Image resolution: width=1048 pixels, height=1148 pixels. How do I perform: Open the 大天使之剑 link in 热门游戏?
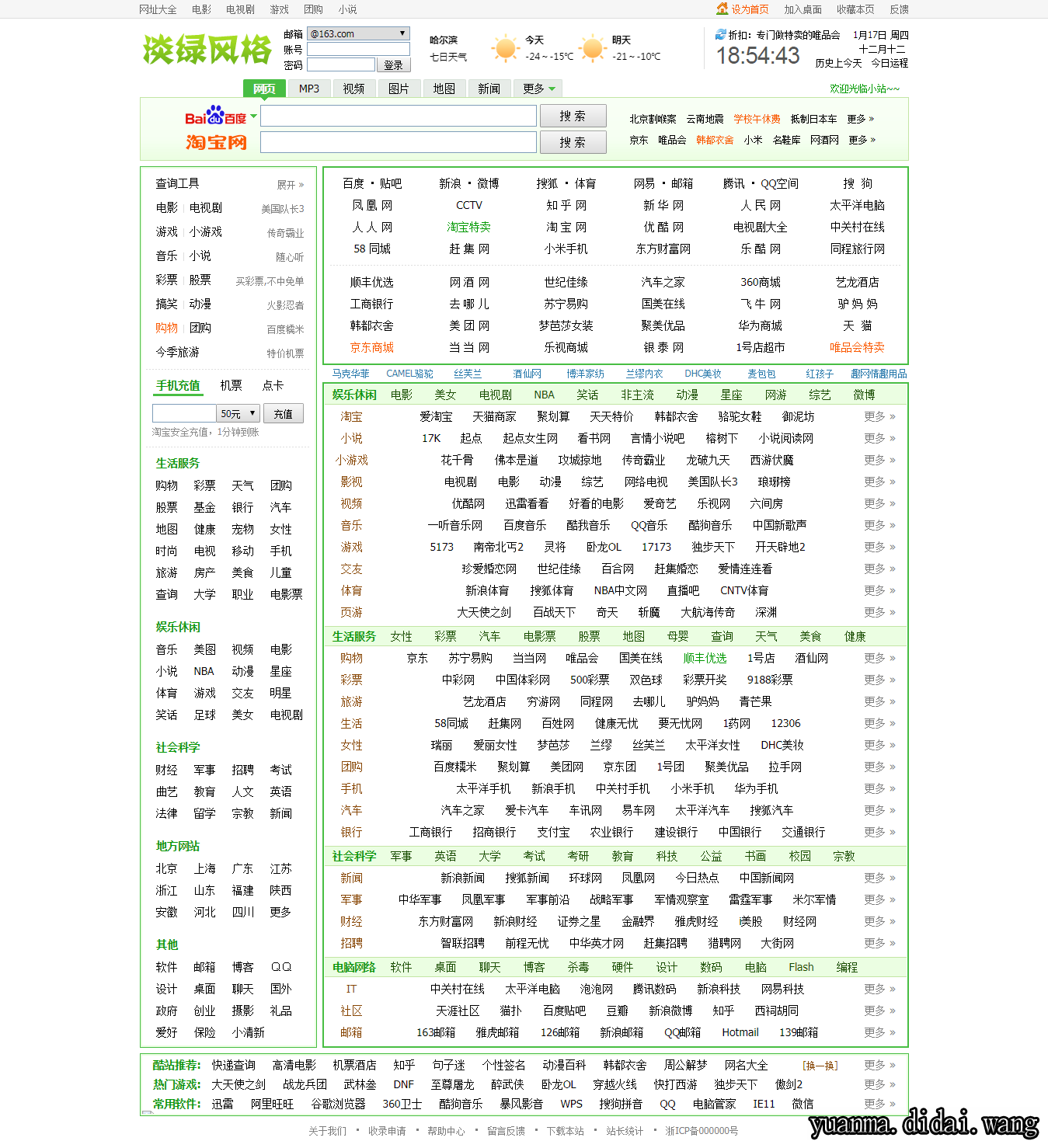tap(238, 1084)
